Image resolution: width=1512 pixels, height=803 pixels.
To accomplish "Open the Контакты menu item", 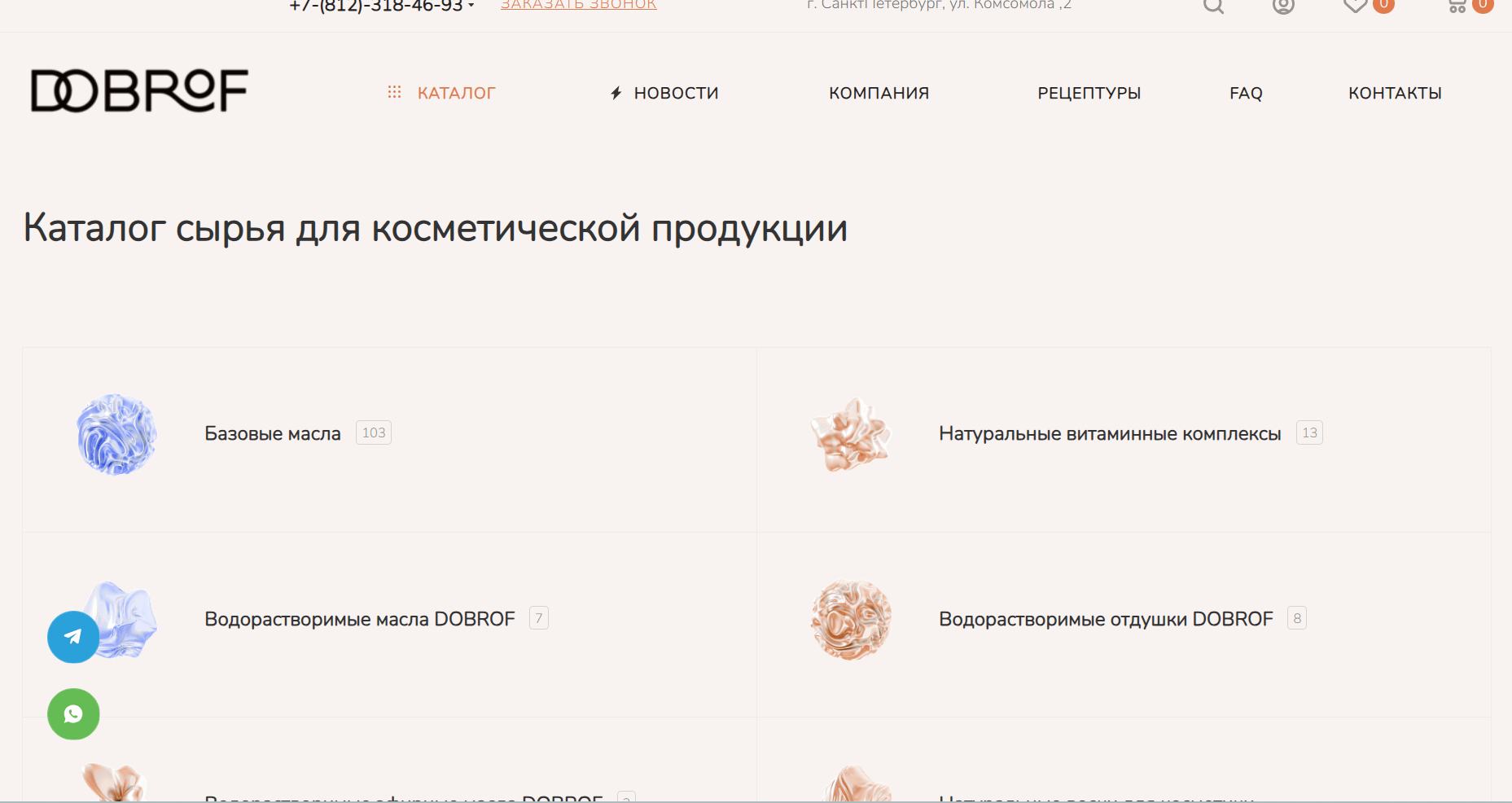I will pos(1395,93).
